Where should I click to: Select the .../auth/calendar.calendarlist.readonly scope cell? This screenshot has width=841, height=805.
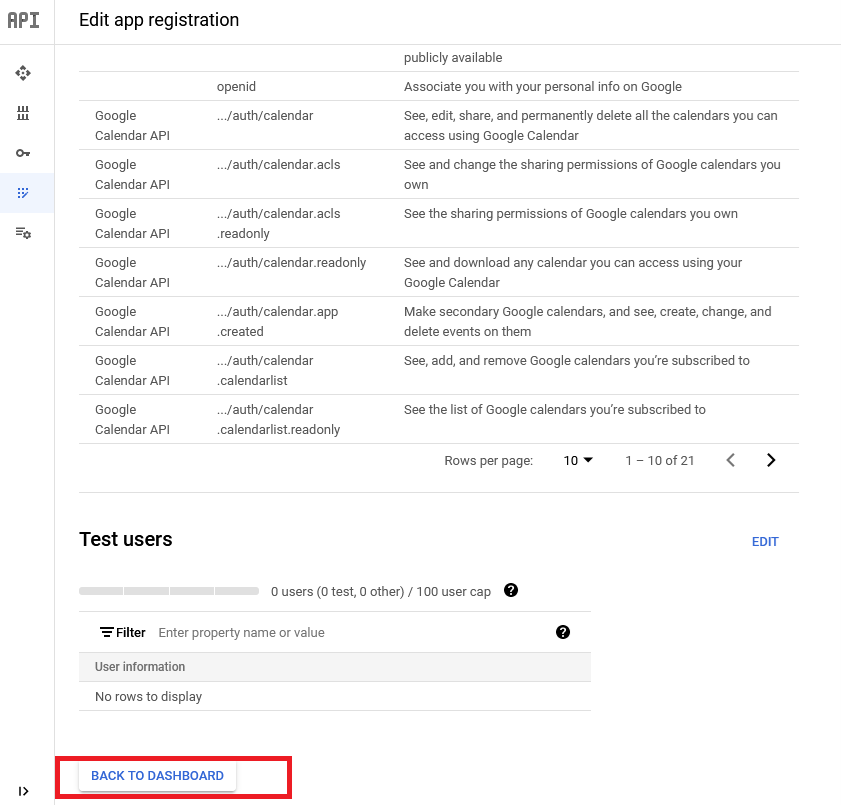click(x=278, y=419)
